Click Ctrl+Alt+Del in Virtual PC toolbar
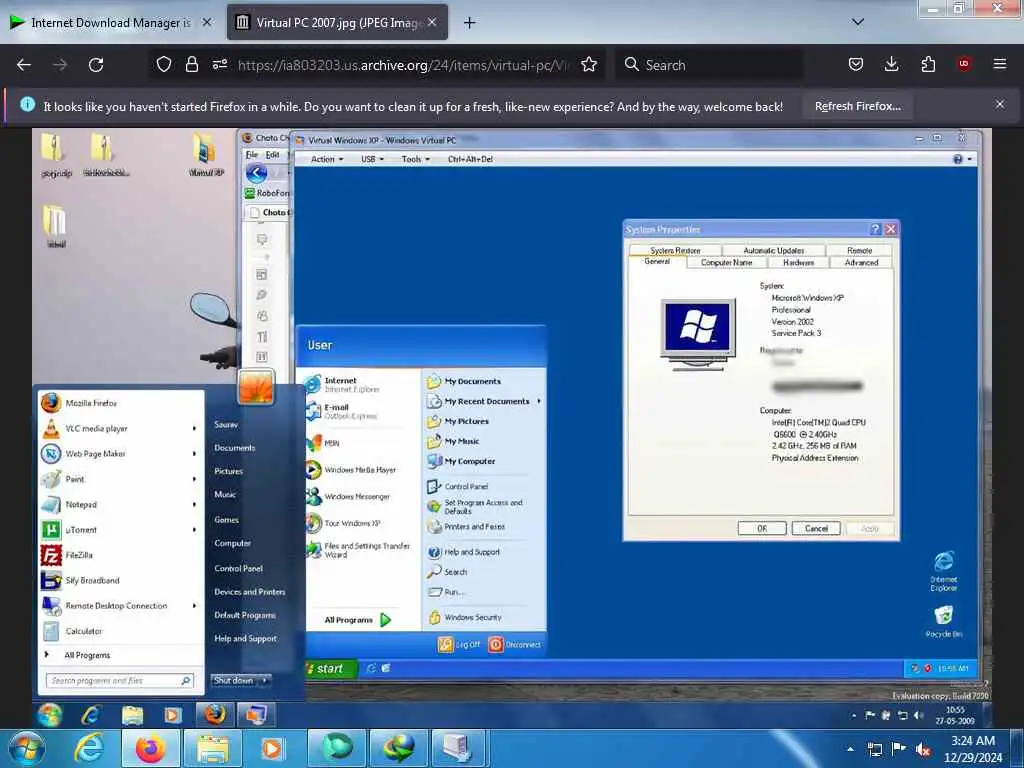 tap(470, 159)
